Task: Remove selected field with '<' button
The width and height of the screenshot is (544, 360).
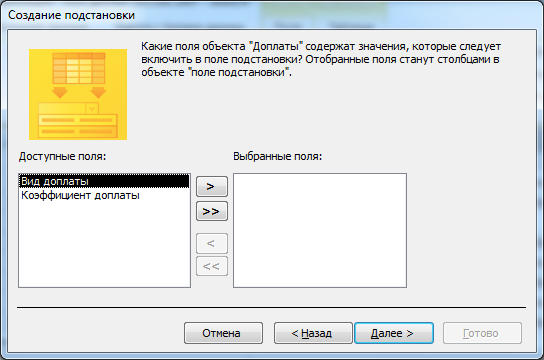Action: (212, 243)
